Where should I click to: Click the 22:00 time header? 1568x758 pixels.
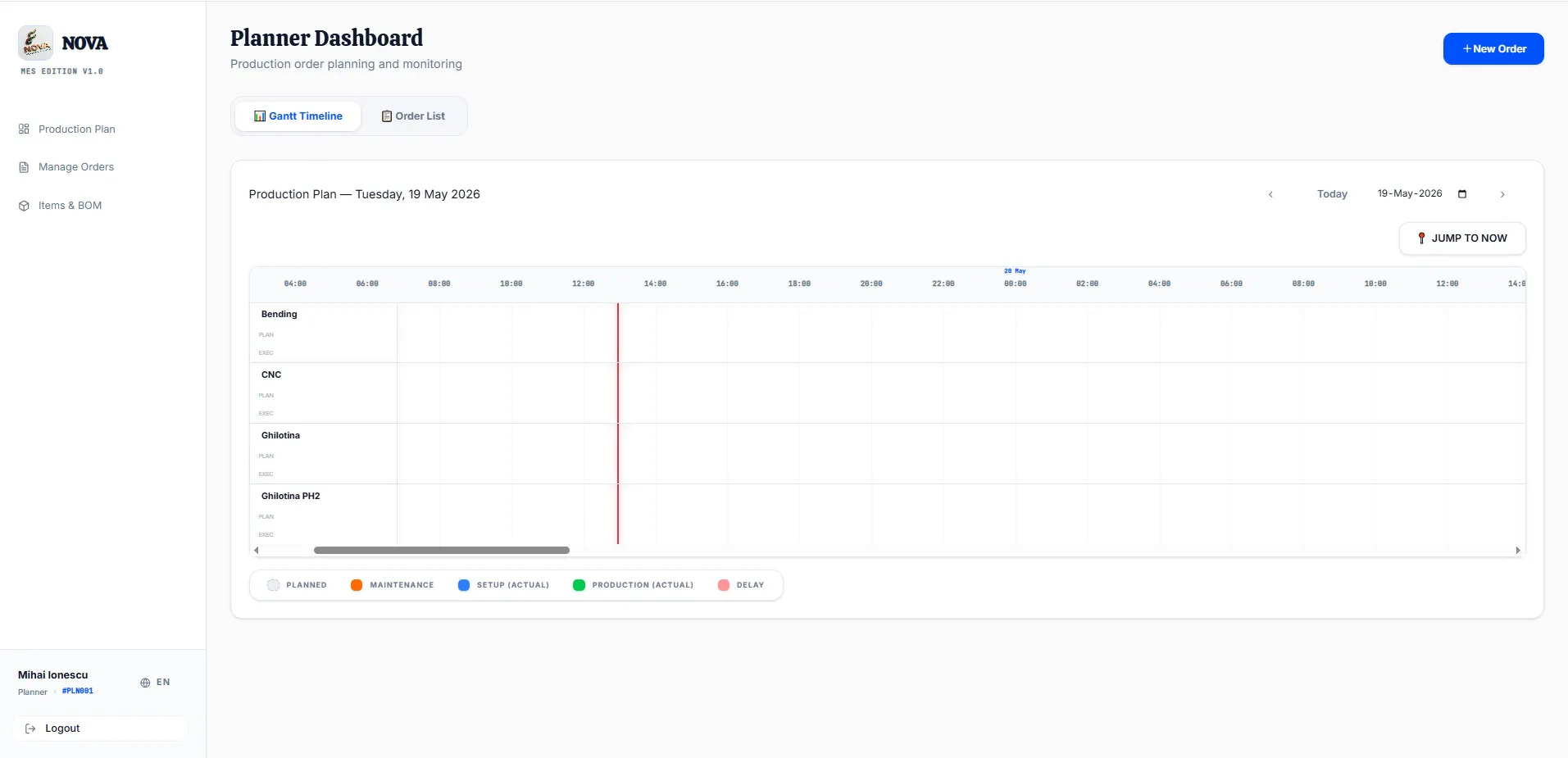(943, 284)
